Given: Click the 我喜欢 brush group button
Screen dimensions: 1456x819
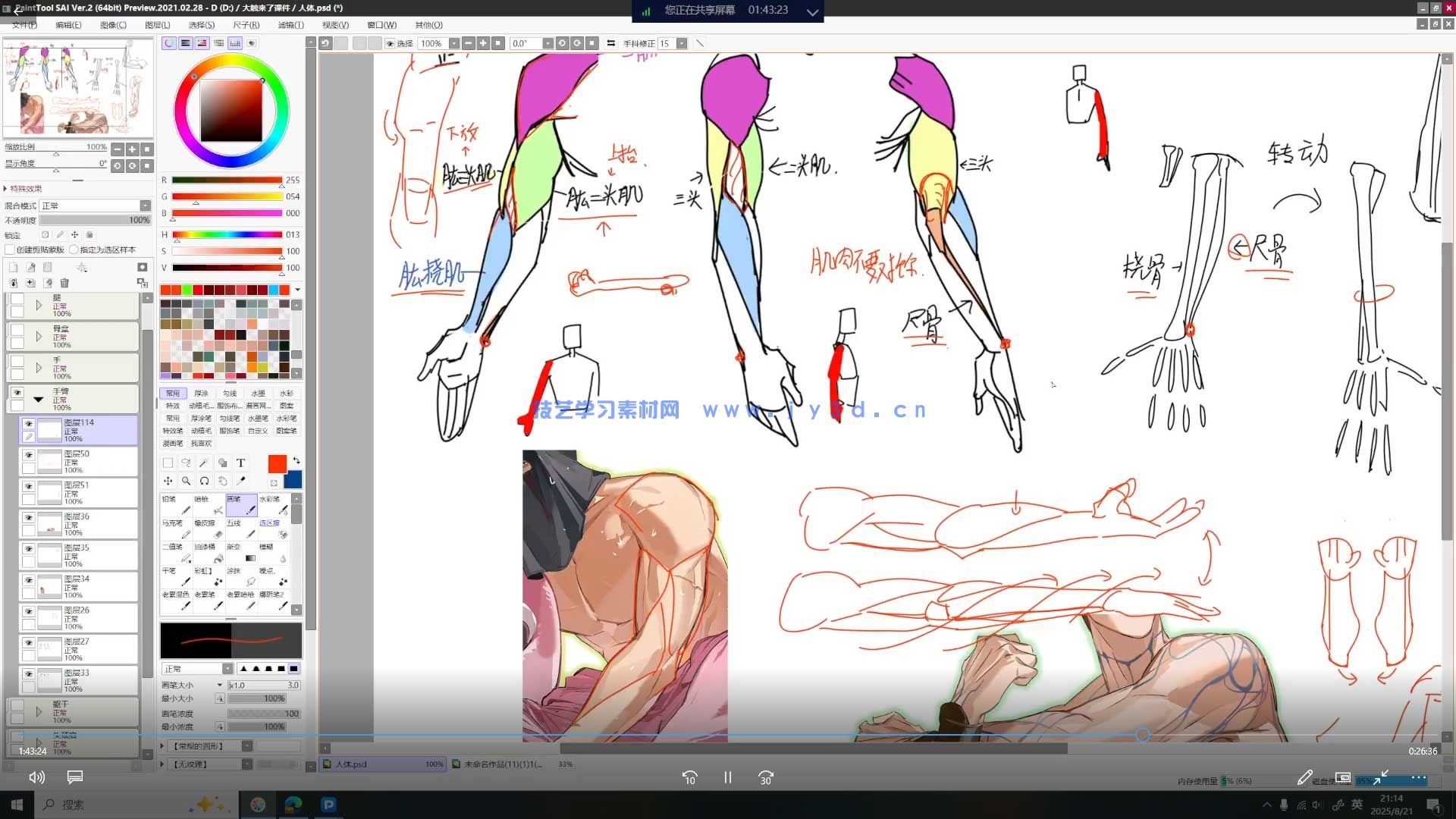Looking at the screenshot, I should pos(201,444).
